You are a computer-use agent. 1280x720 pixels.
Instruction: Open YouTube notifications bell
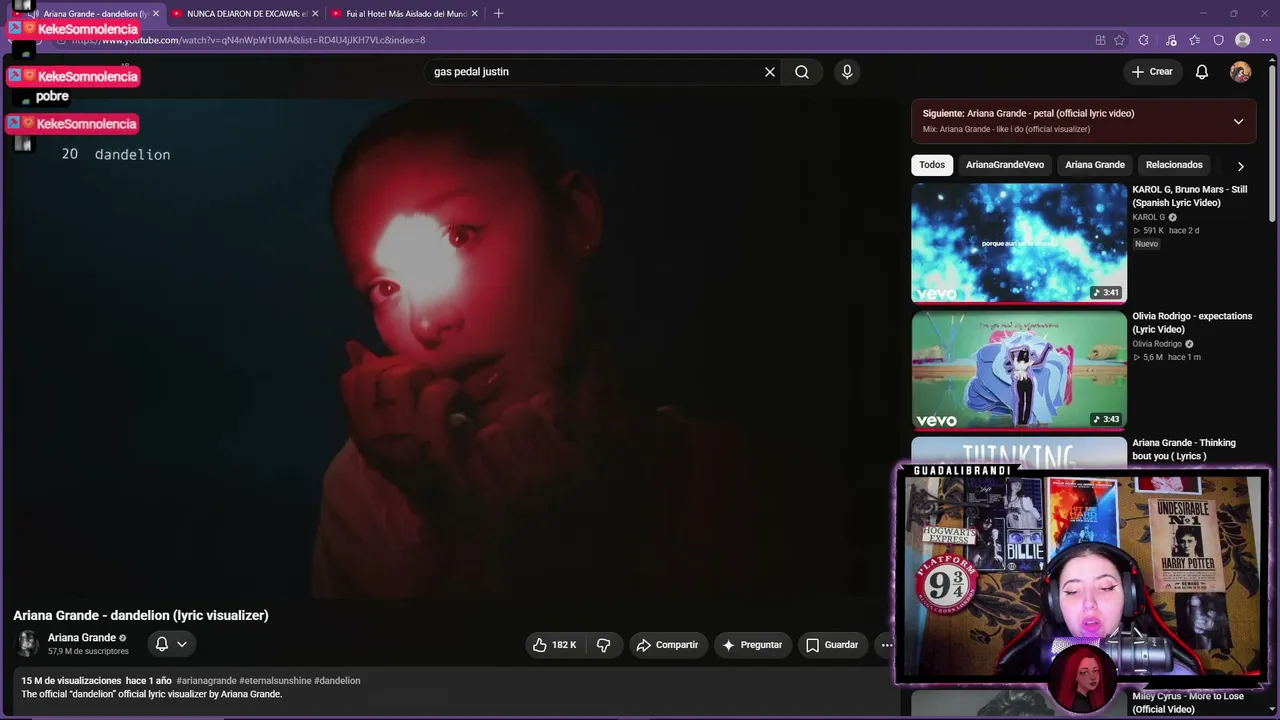click(x=1202, y=72)
